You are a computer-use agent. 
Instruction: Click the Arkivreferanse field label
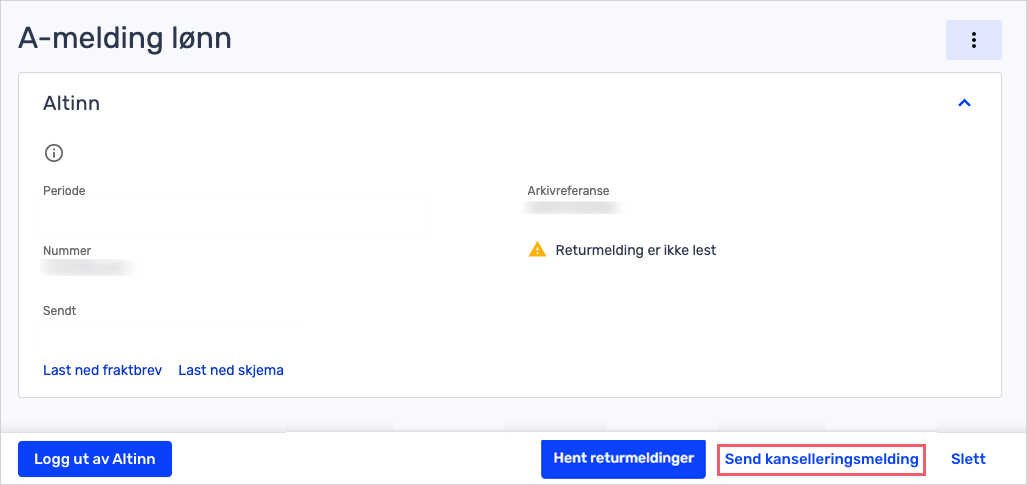coord(568,191)
